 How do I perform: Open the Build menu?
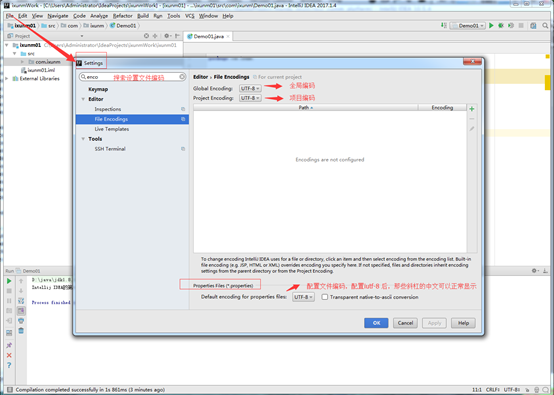tap(143, 16)
